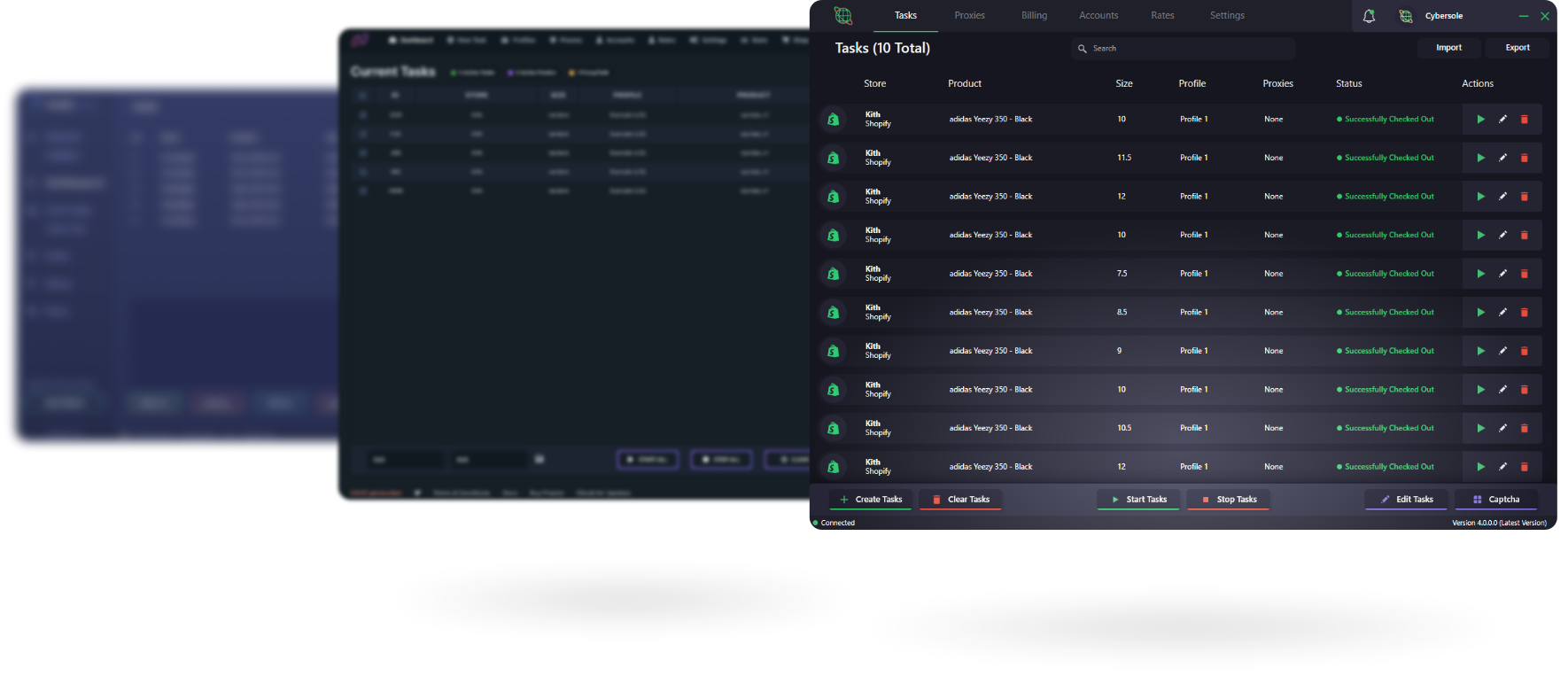Open the Captcha button
This screenshot has width=1568, height=699.
[1496, 500]
